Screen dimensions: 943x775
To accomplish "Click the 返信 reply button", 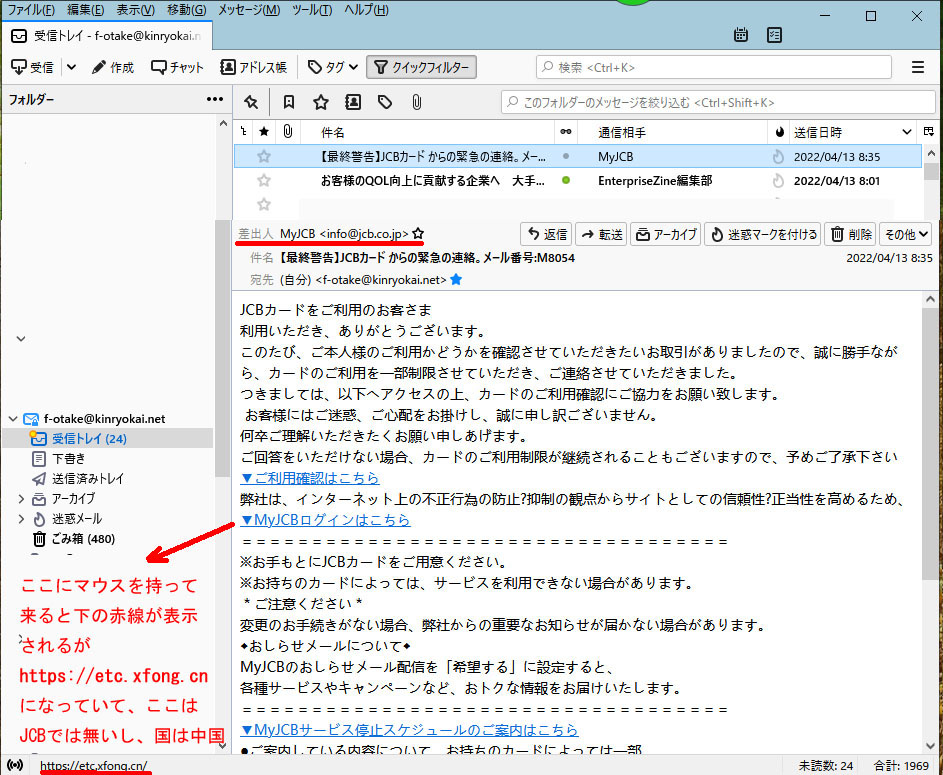I will pyautogui.click(x=547, y=234).
